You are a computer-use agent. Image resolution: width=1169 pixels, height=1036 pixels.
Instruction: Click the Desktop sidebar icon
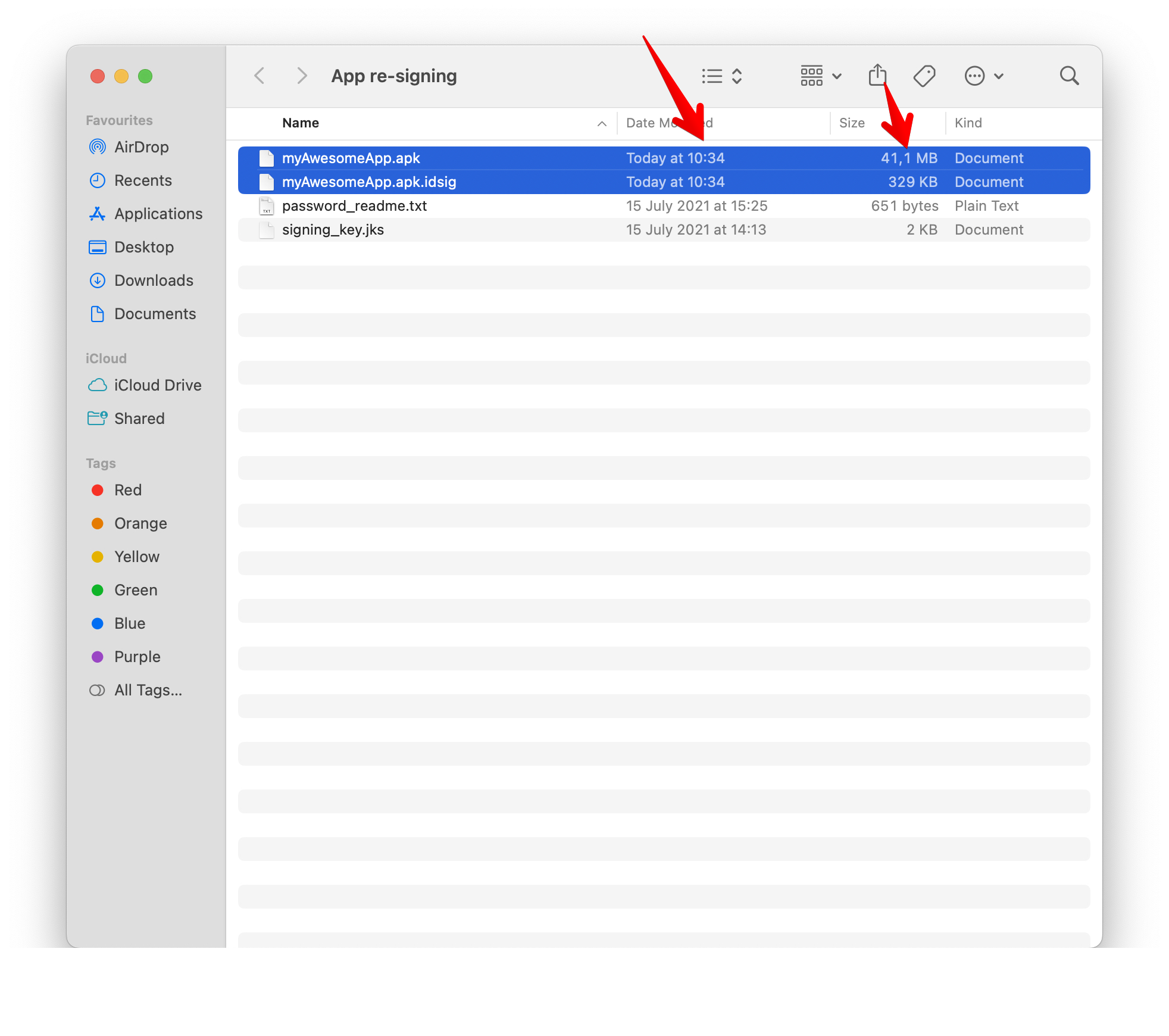point(97,247)
